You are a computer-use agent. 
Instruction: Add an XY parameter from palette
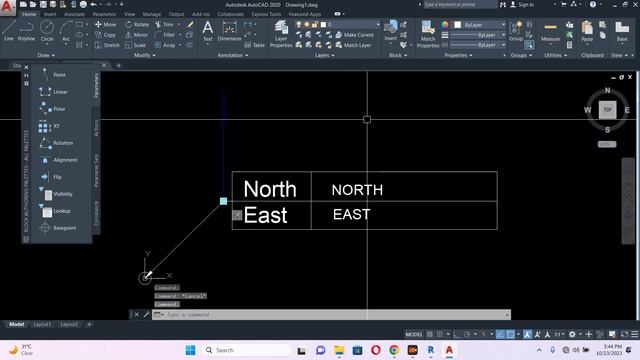pos(49,126)
